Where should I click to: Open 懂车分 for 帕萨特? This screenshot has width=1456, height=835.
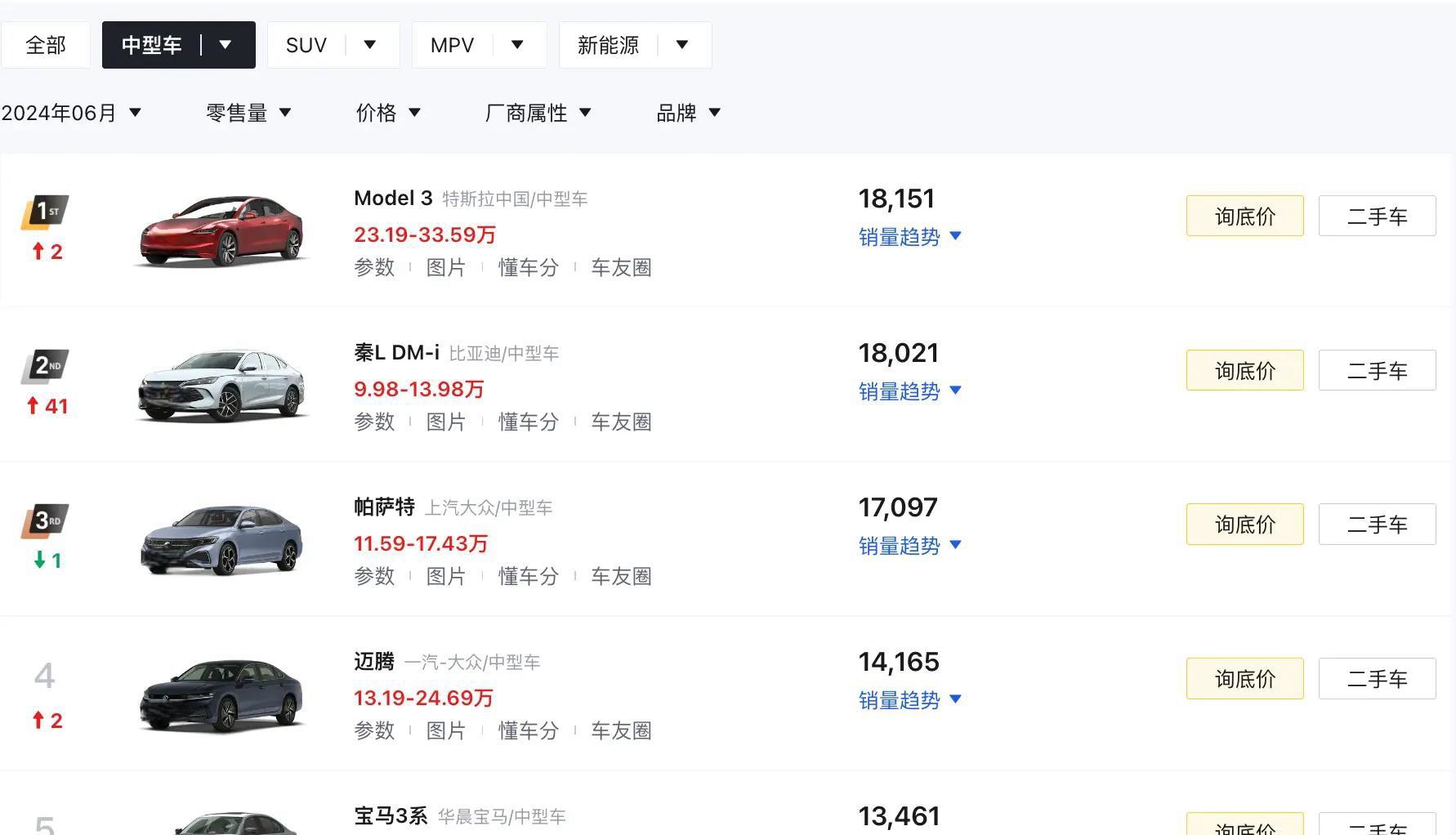529,576
